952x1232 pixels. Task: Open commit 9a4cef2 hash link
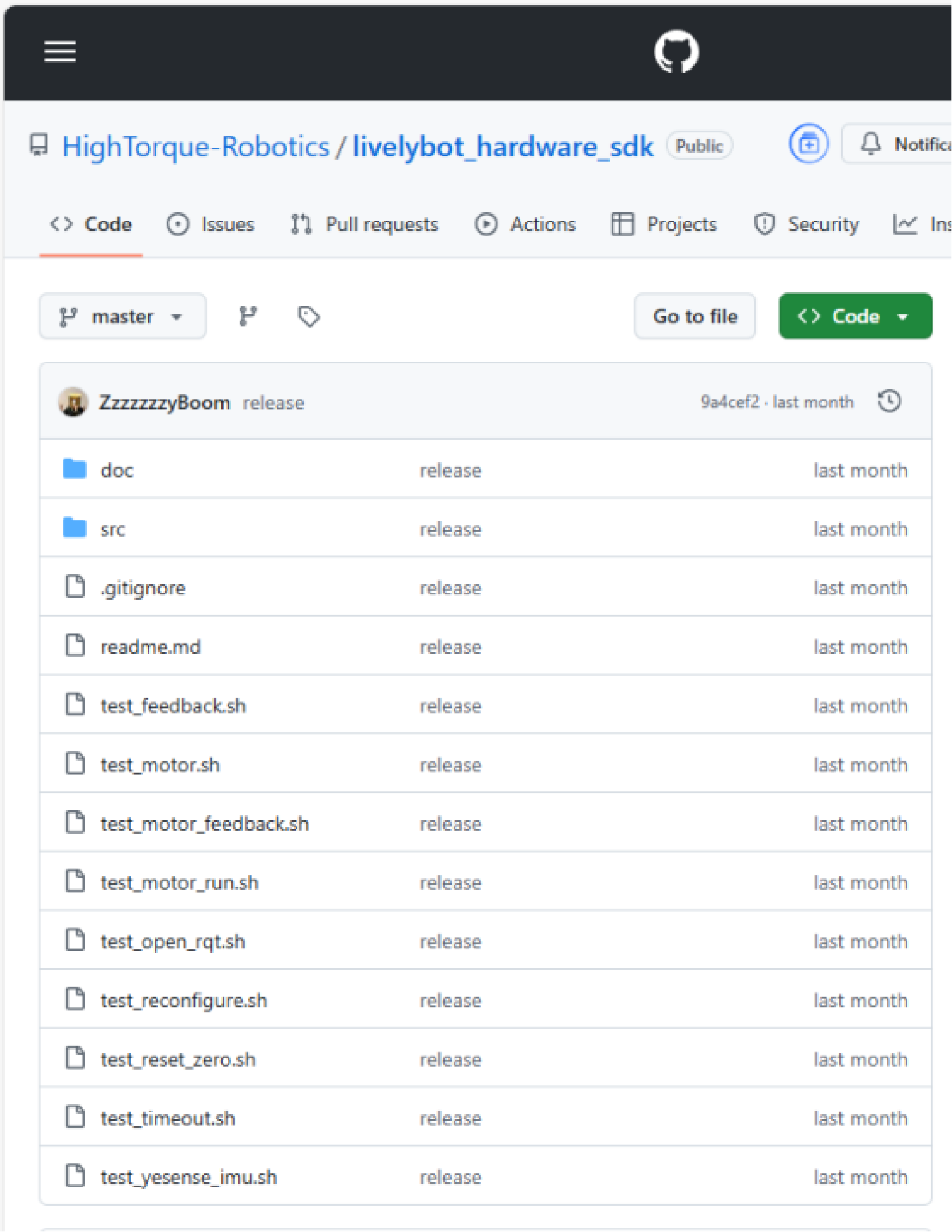click(x=729, y=402)
